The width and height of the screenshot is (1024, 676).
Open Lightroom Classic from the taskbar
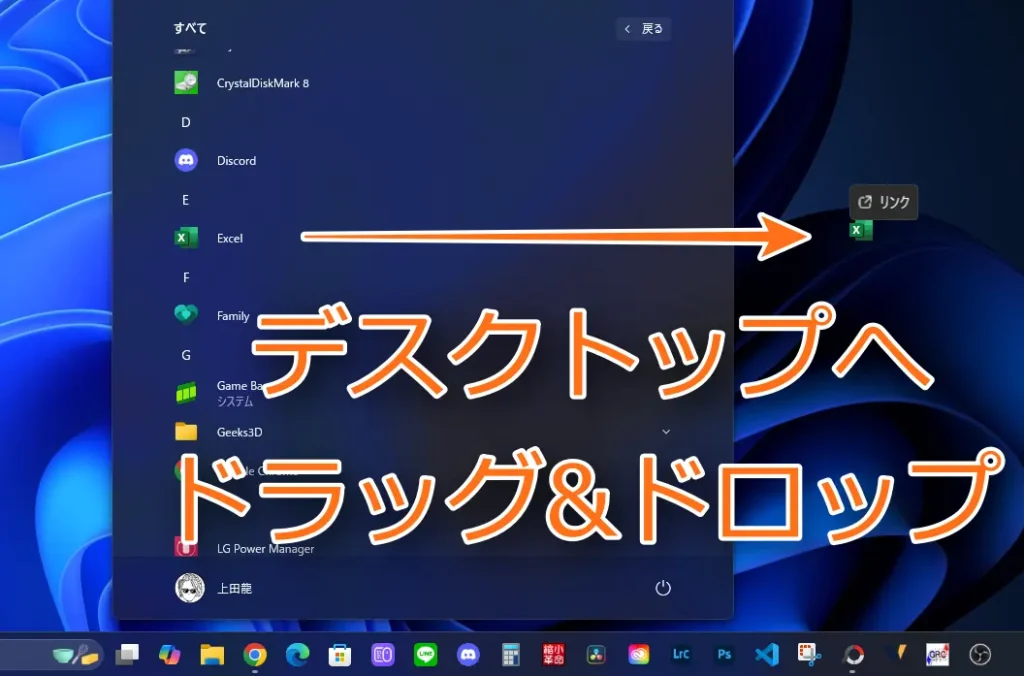coord(681,654)
